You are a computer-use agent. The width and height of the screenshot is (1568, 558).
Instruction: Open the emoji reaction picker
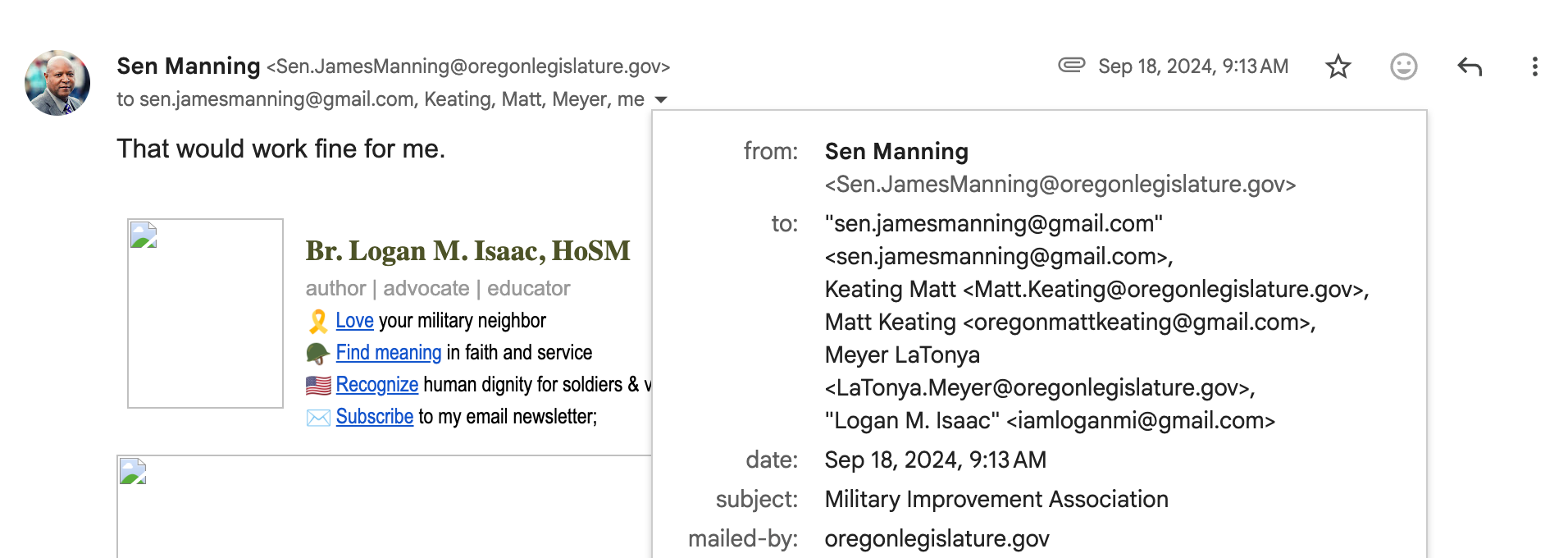1403,66
